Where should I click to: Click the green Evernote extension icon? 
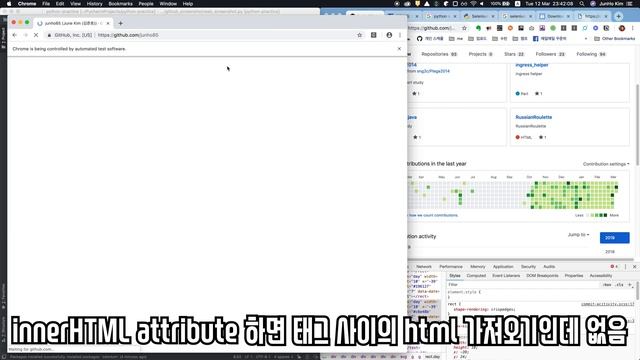[478, 28]
